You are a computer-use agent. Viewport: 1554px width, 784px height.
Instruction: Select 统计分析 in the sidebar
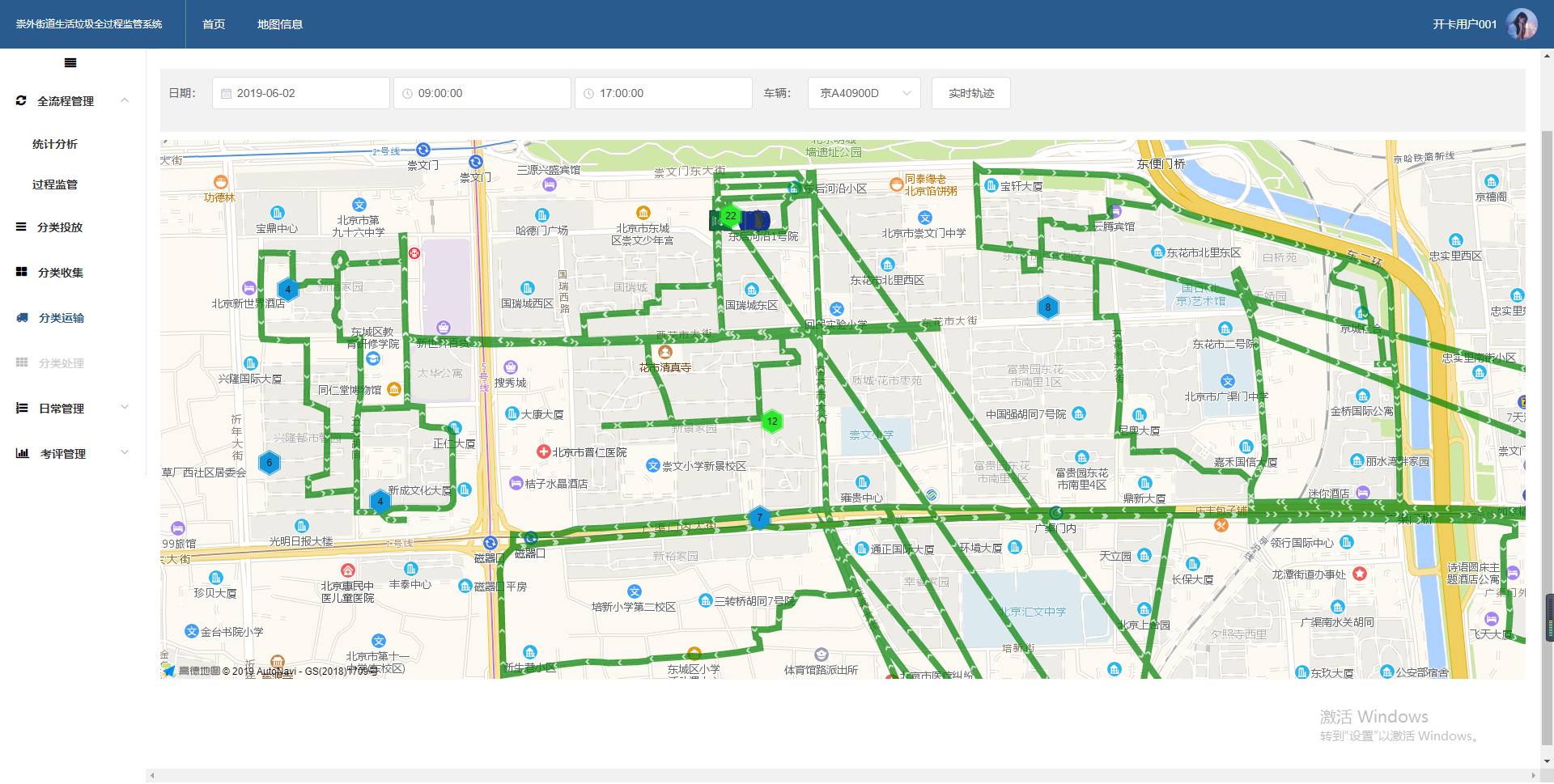point(55,144)
